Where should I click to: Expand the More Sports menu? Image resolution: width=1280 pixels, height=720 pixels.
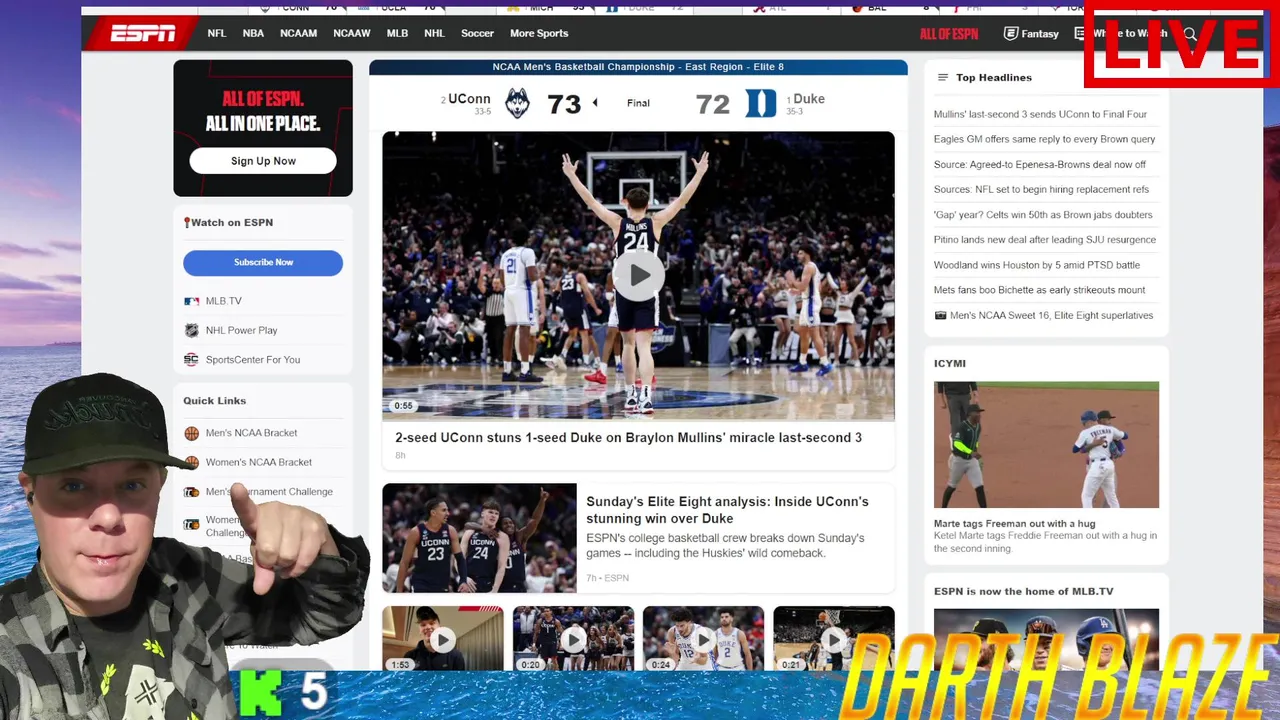(539, 33)
